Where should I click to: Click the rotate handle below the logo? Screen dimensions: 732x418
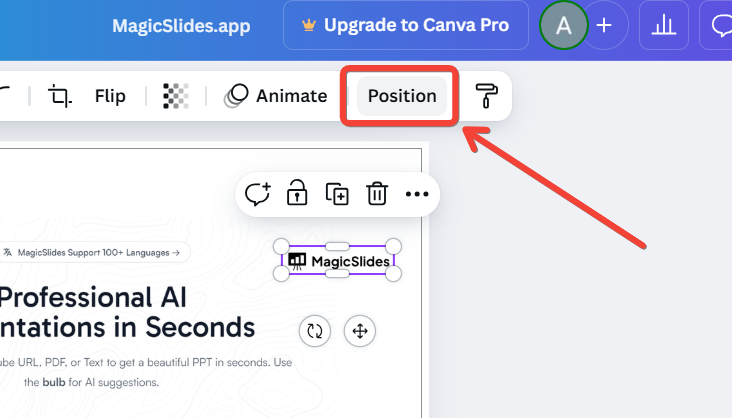tap(314, 330)
